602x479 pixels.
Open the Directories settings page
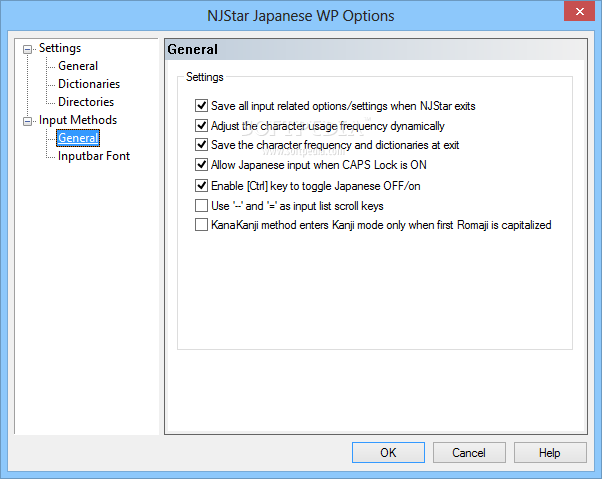point(86,102)
